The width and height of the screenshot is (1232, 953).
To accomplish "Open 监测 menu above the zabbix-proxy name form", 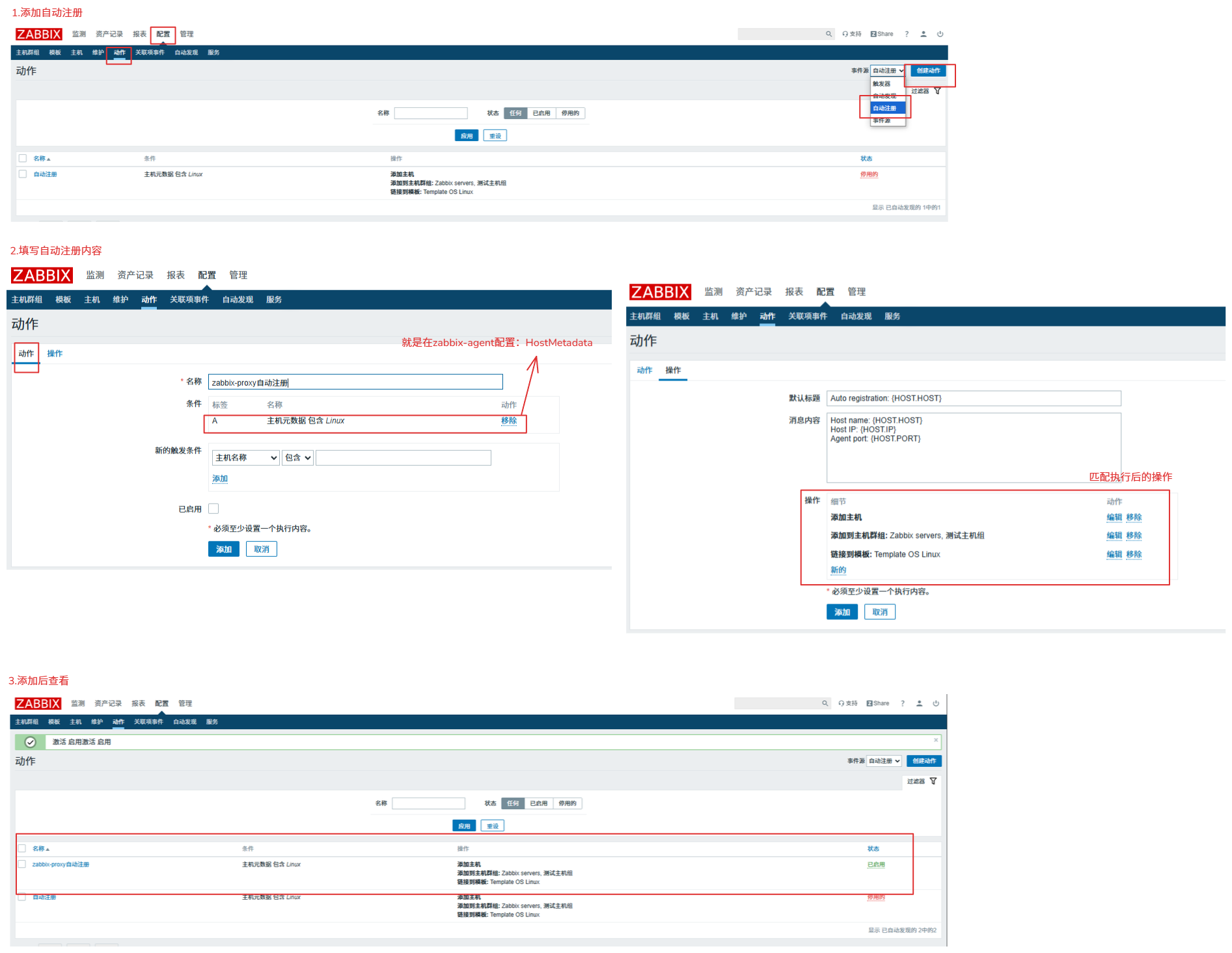I will pos(95,275).
